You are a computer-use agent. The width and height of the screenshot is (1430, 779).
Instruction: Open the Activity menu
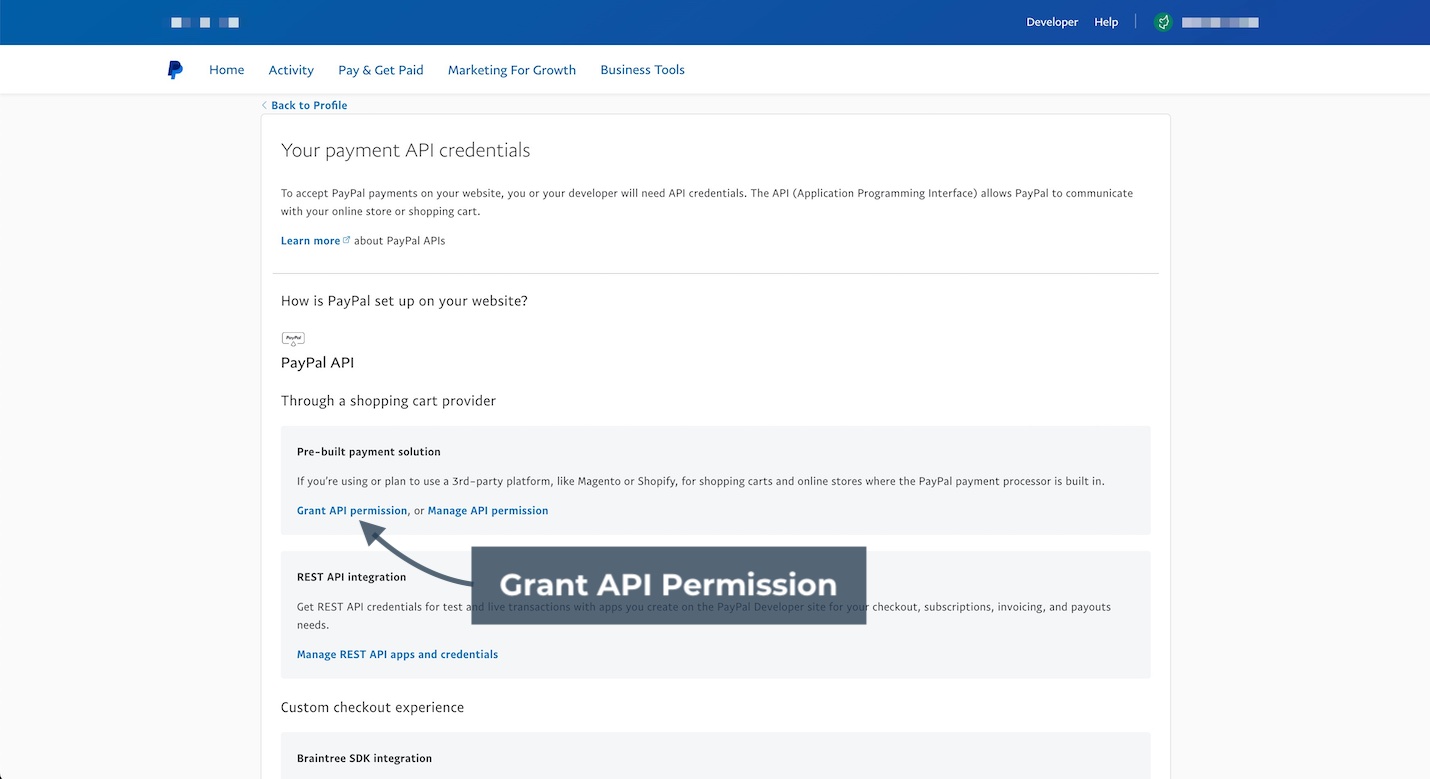pos(291,70)
